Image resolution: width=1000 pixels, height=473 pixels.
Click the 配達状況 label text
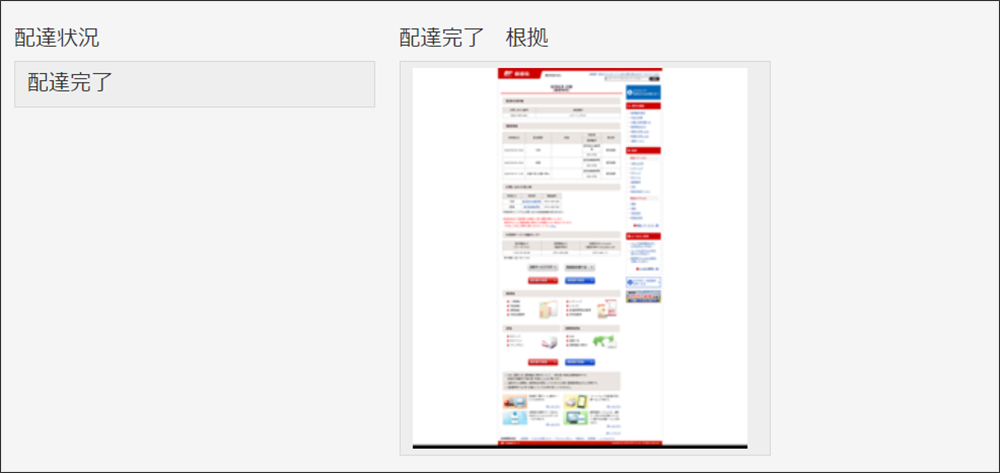coord(56,38)
